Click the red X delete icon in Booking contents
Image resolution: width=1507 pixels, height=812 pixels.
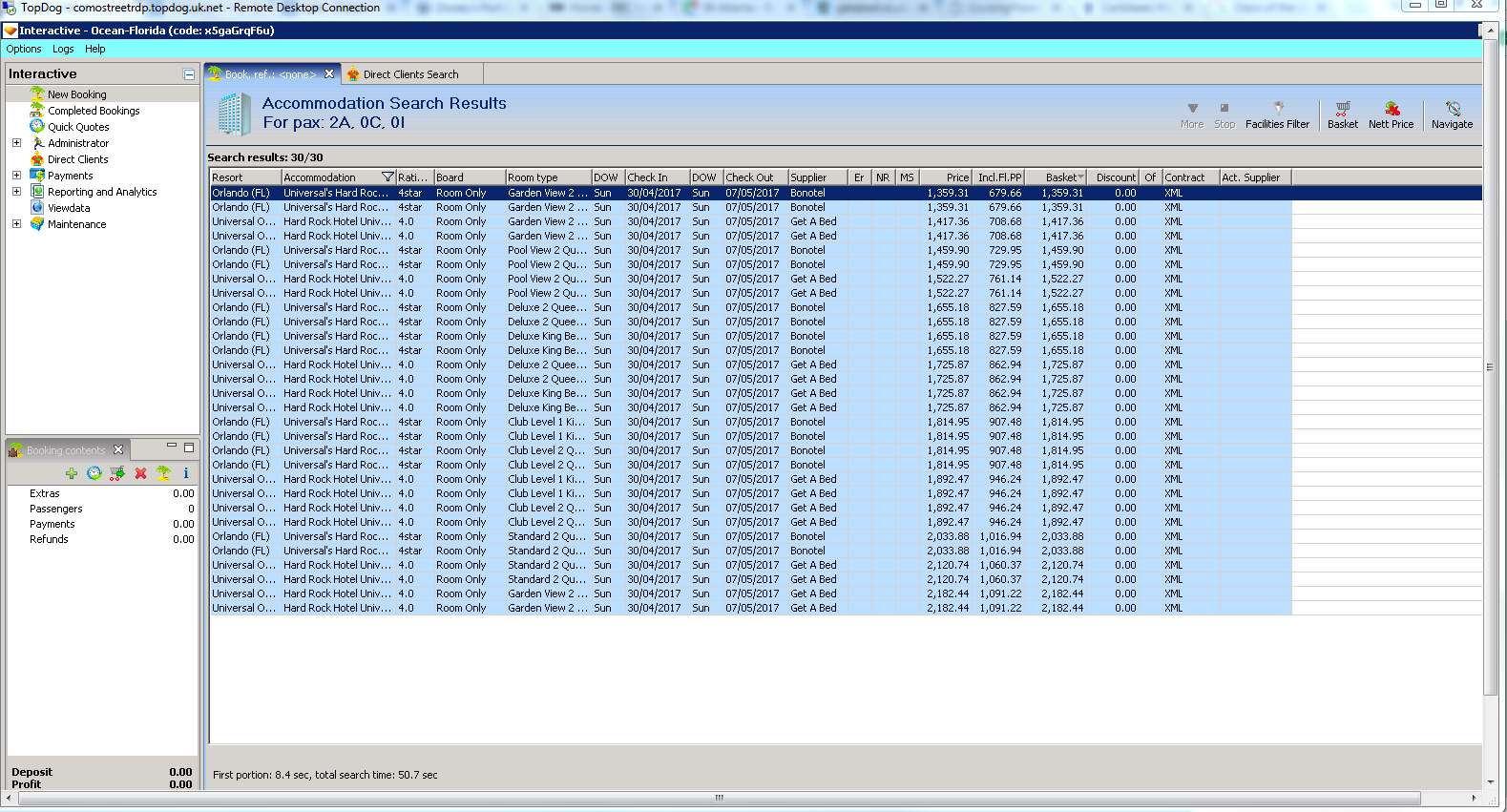140,473
